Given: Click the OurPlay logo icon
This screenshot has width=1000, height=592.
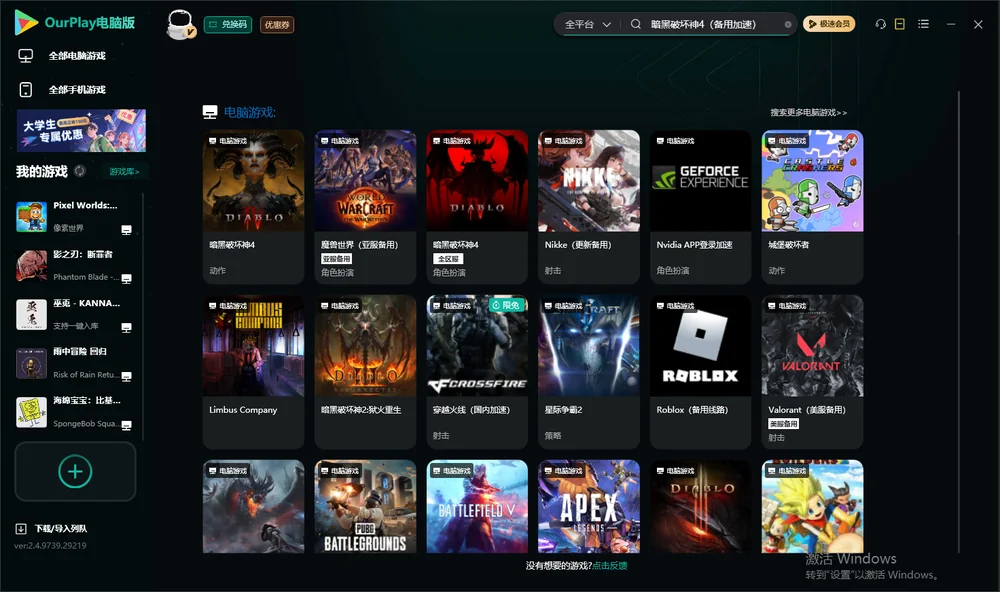Looking at the screenshot, I should [26, 23].
